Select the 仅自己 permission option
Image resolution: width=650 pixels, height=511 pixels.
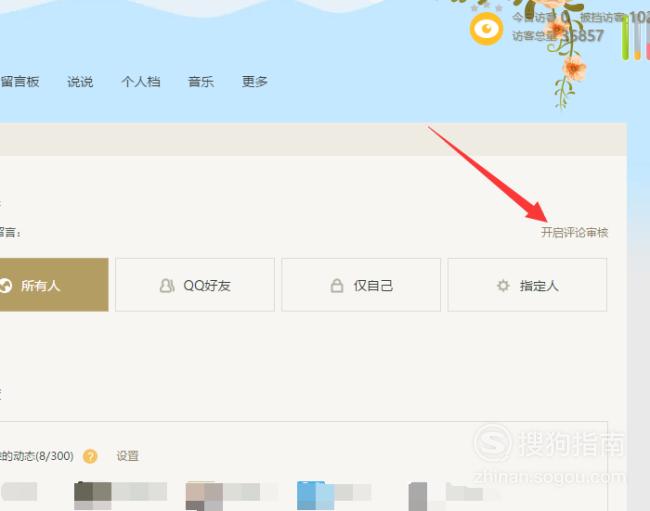pos(361,285)
